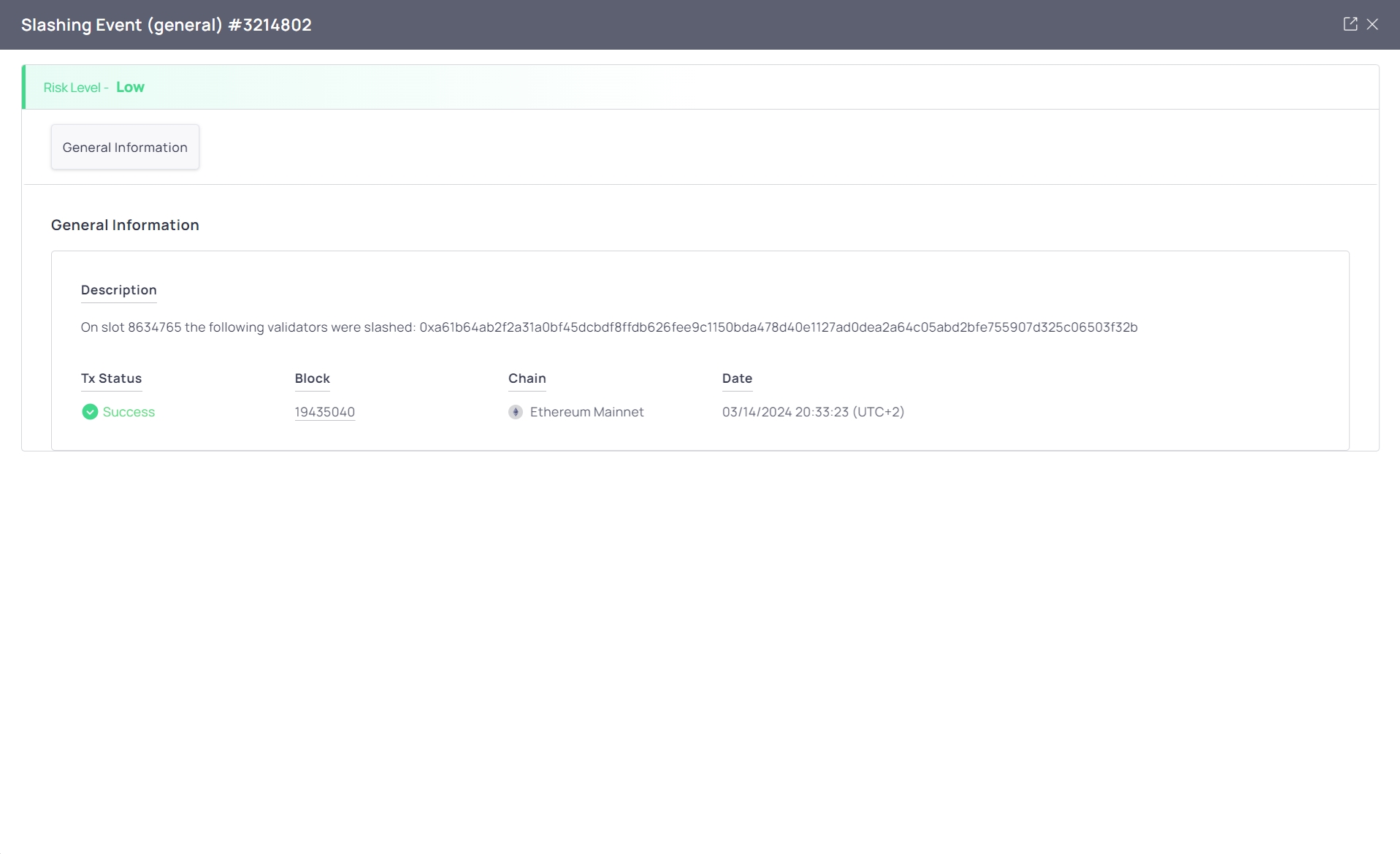Click the General Information section heading
The height and width of the screenshot is (854, 1400).
coord(125,225)
